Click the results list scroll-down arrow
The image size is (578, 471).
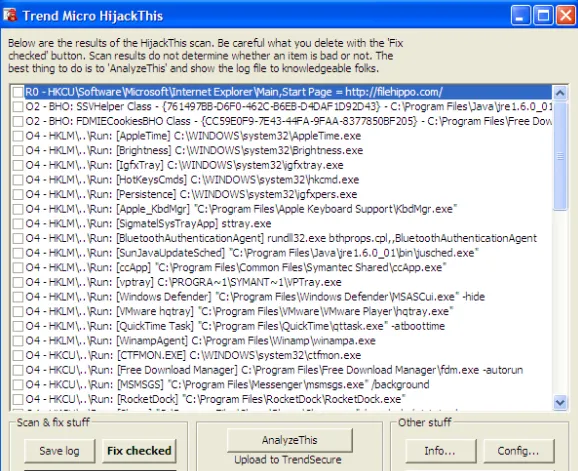(x=560, y=402)
